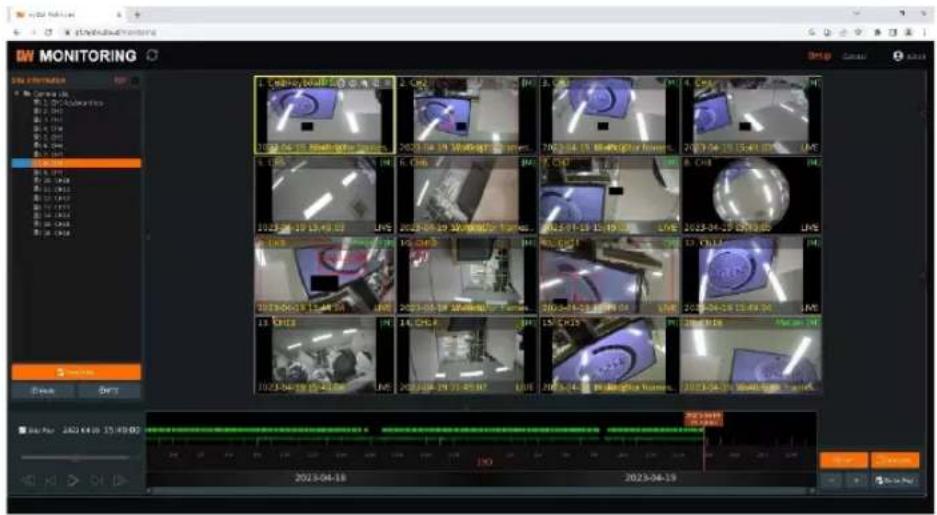Click the DW MONITORING logo
Screen dimensions: 937x515
76,56
